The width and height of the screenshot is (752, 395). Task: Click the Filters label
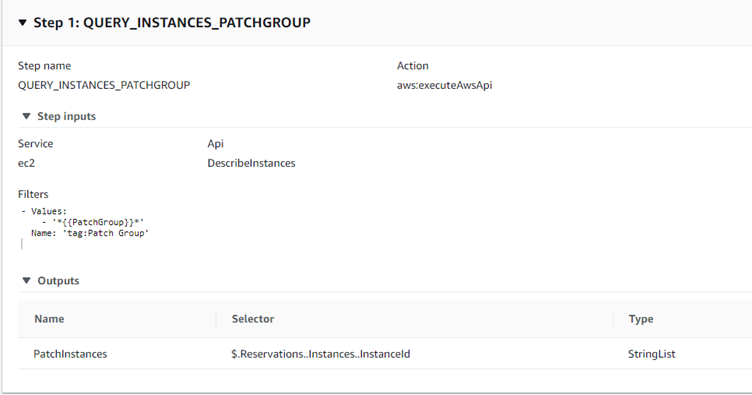coord(33,194)
